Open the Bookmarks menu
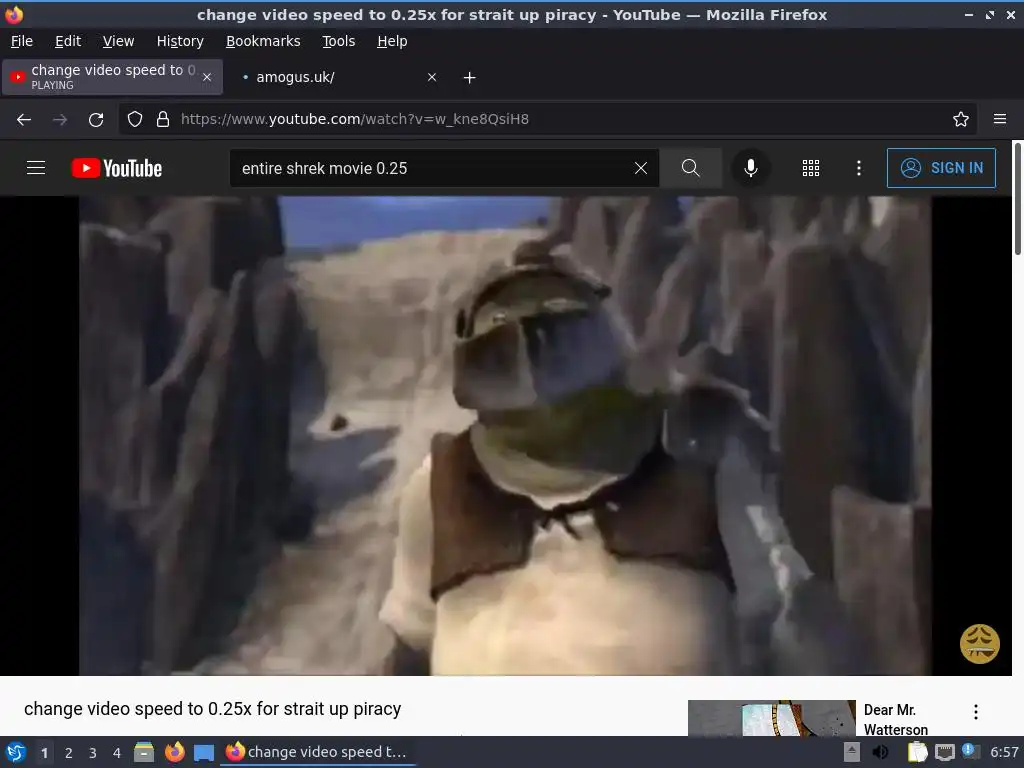The height and width of the screenshot is (768, 1024). coord(263,41)
